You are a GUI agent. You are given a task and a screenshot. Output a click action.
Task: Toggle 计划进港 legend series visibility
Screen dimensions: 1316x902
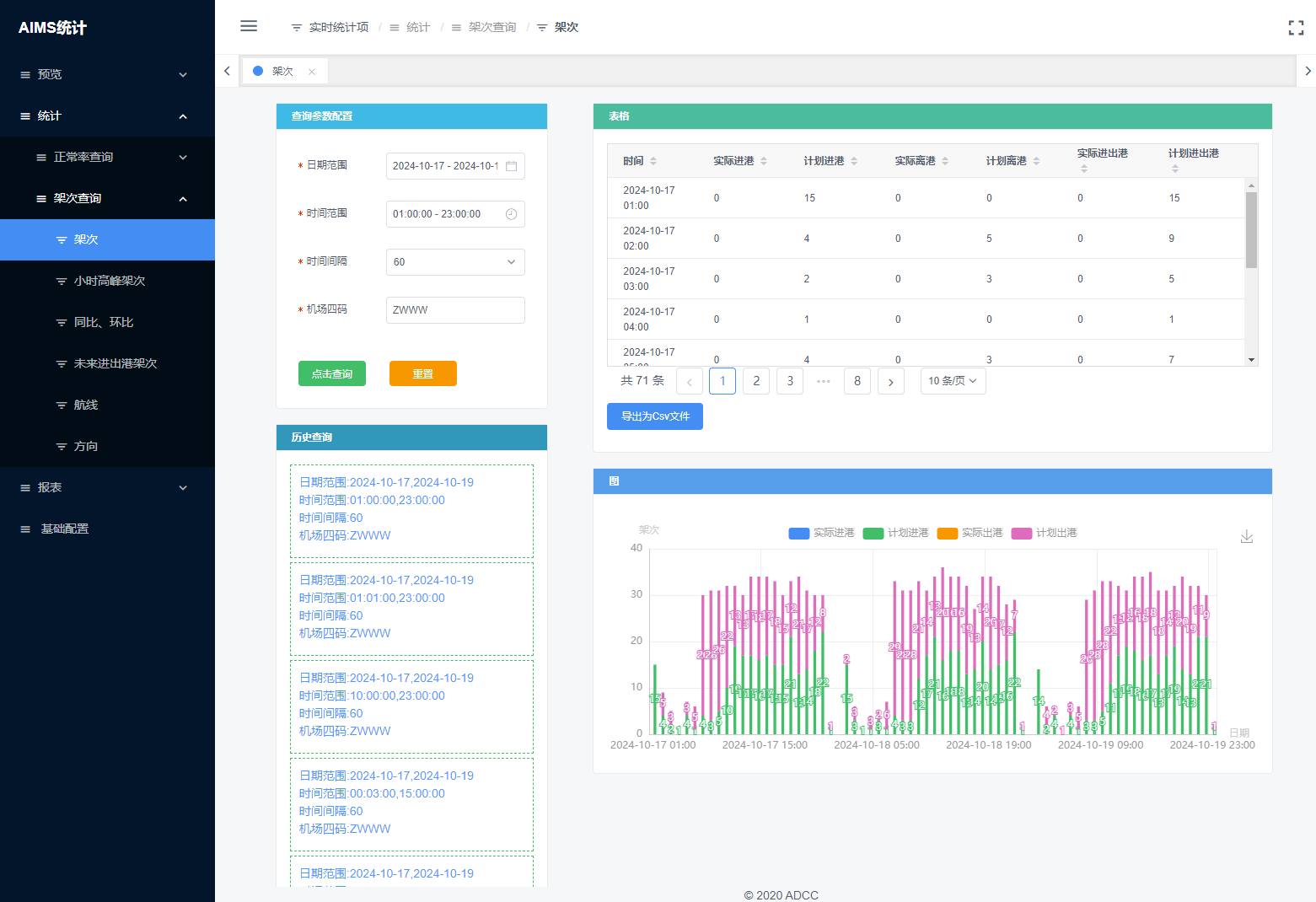tap(895, 533)
